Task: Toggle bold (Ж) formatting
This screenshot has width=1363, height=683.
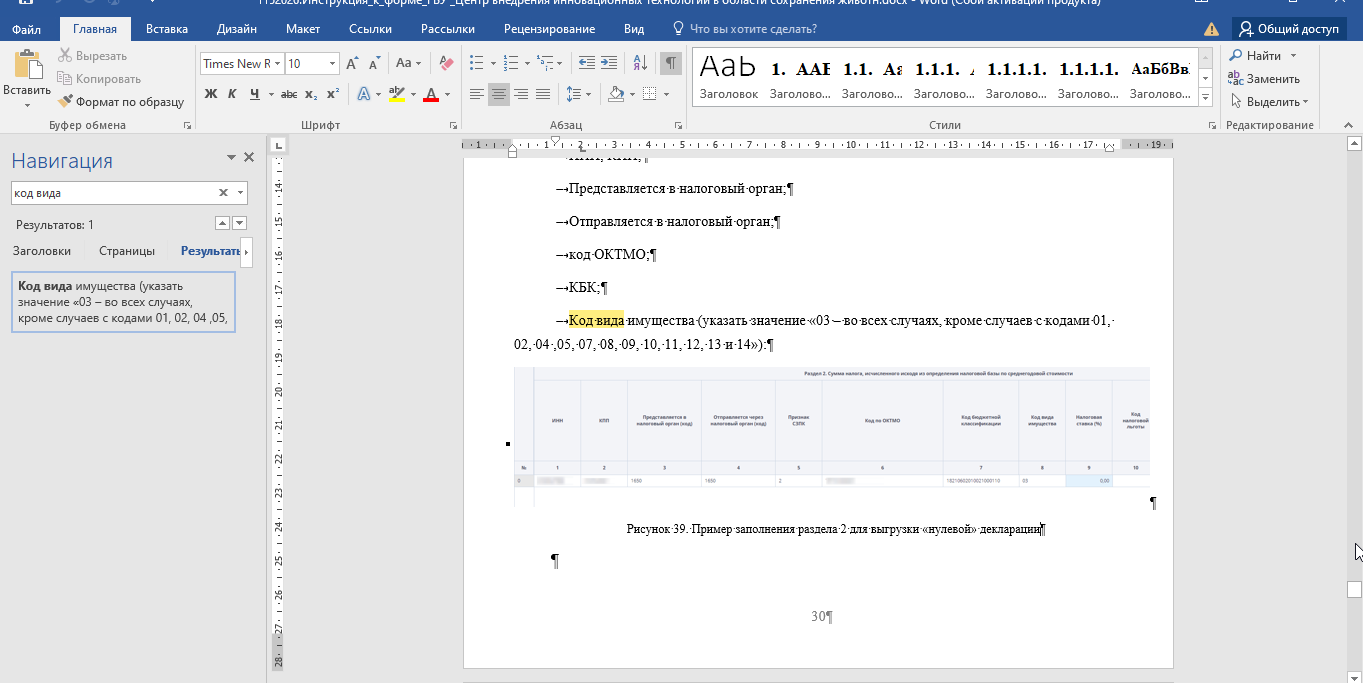Action: point(211,94)
